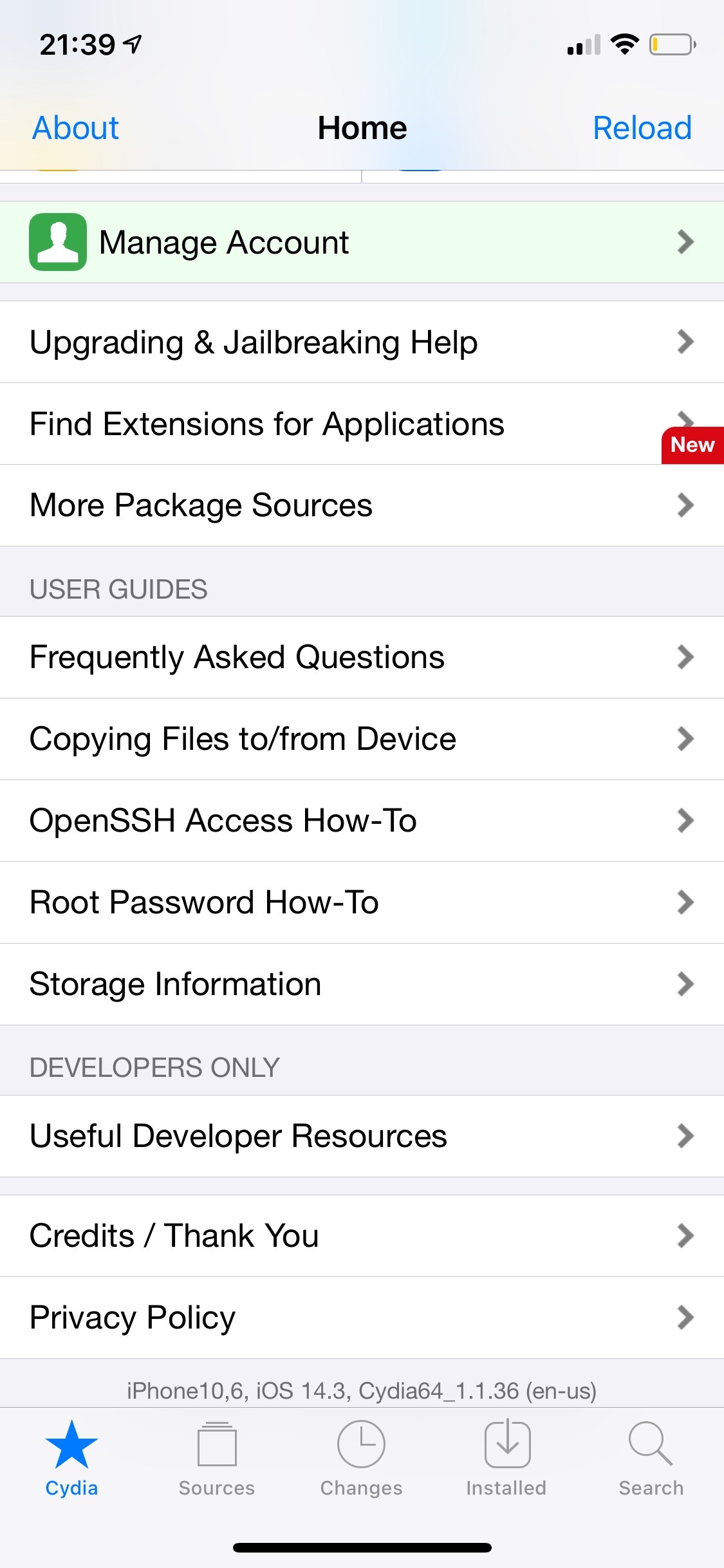Viewport: 724px width, 1568px height.
Task: Tap the Reload button
Action: (x=642, y=127)
